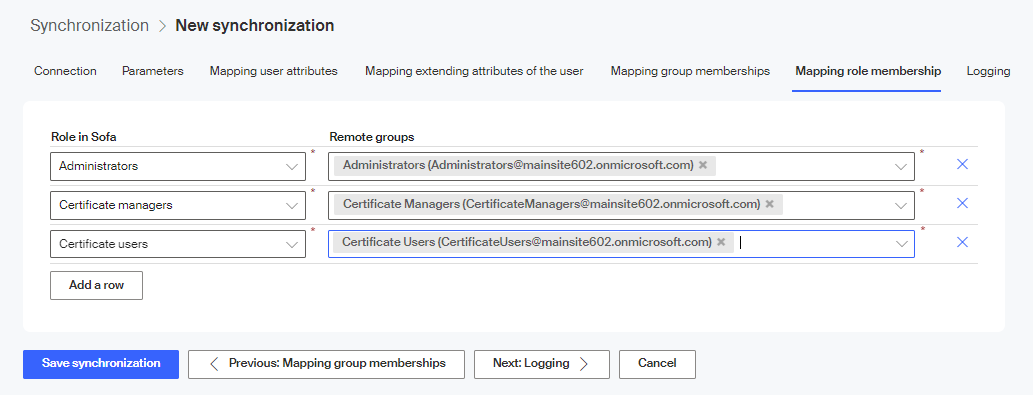This screenshot has height=395, width=1033.
Task: Cancel the new synchronization
Action: tap(657, 364)
